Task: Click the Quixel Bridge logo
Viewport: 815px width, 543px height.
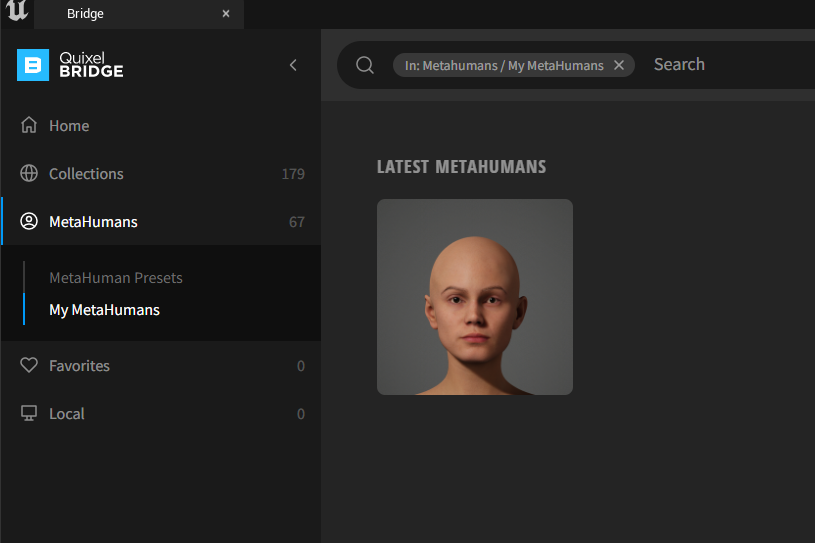Action: [x=70, y=65]
